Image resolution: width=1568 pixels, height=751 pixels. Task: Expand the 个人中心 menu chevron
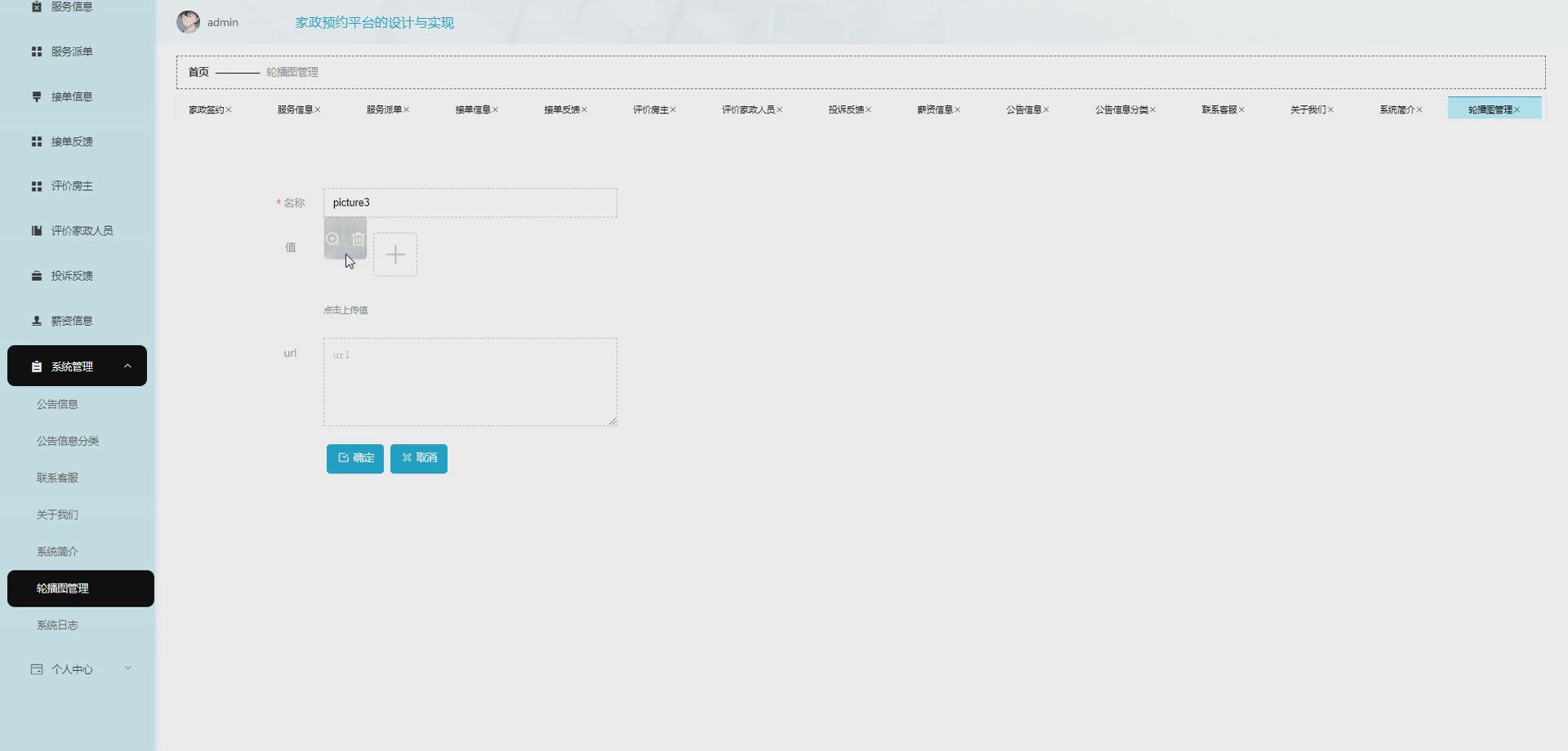(x=127, y=669)
